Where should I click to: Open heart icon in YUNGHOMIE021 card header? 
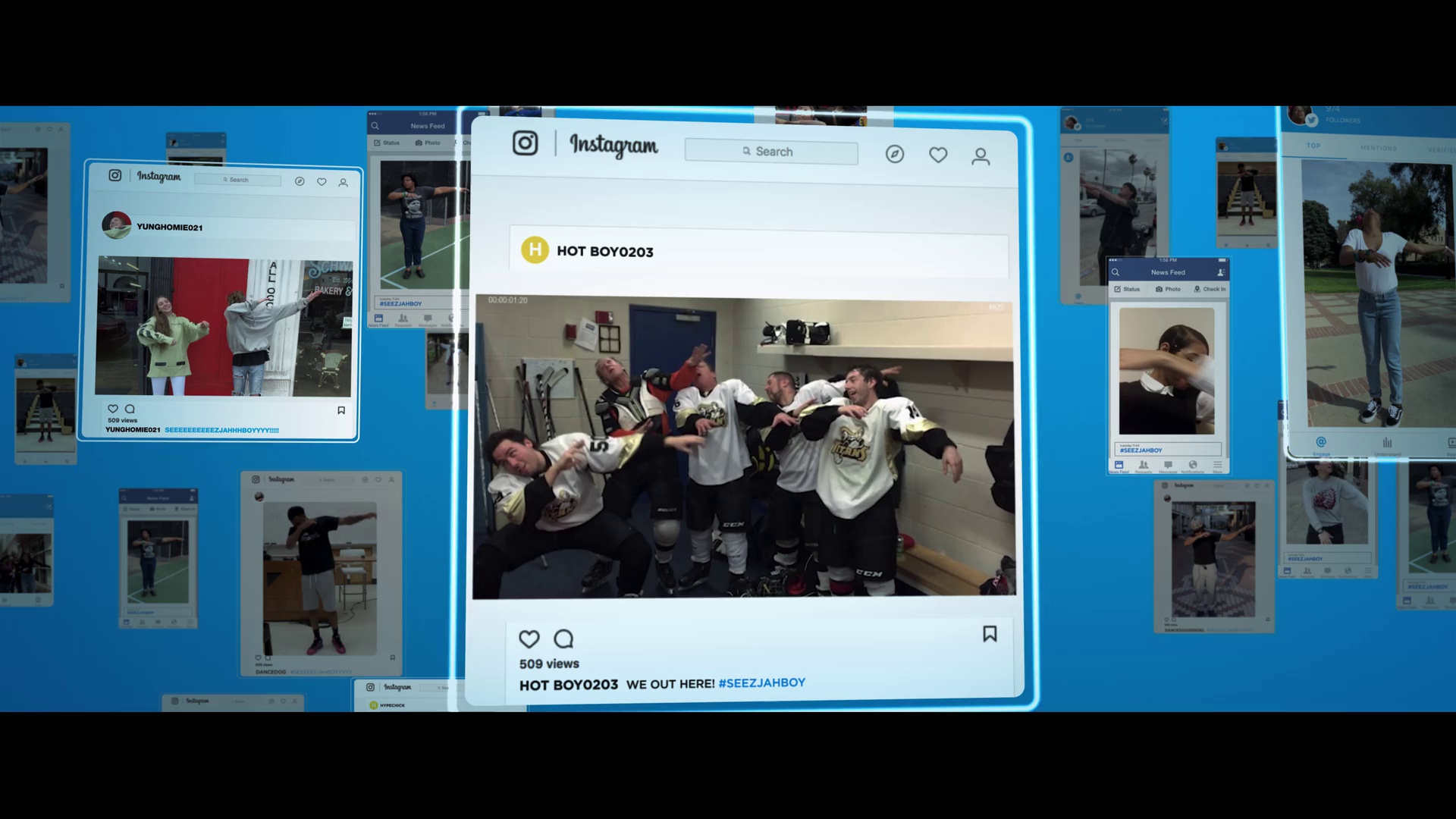tap(322, 182)
